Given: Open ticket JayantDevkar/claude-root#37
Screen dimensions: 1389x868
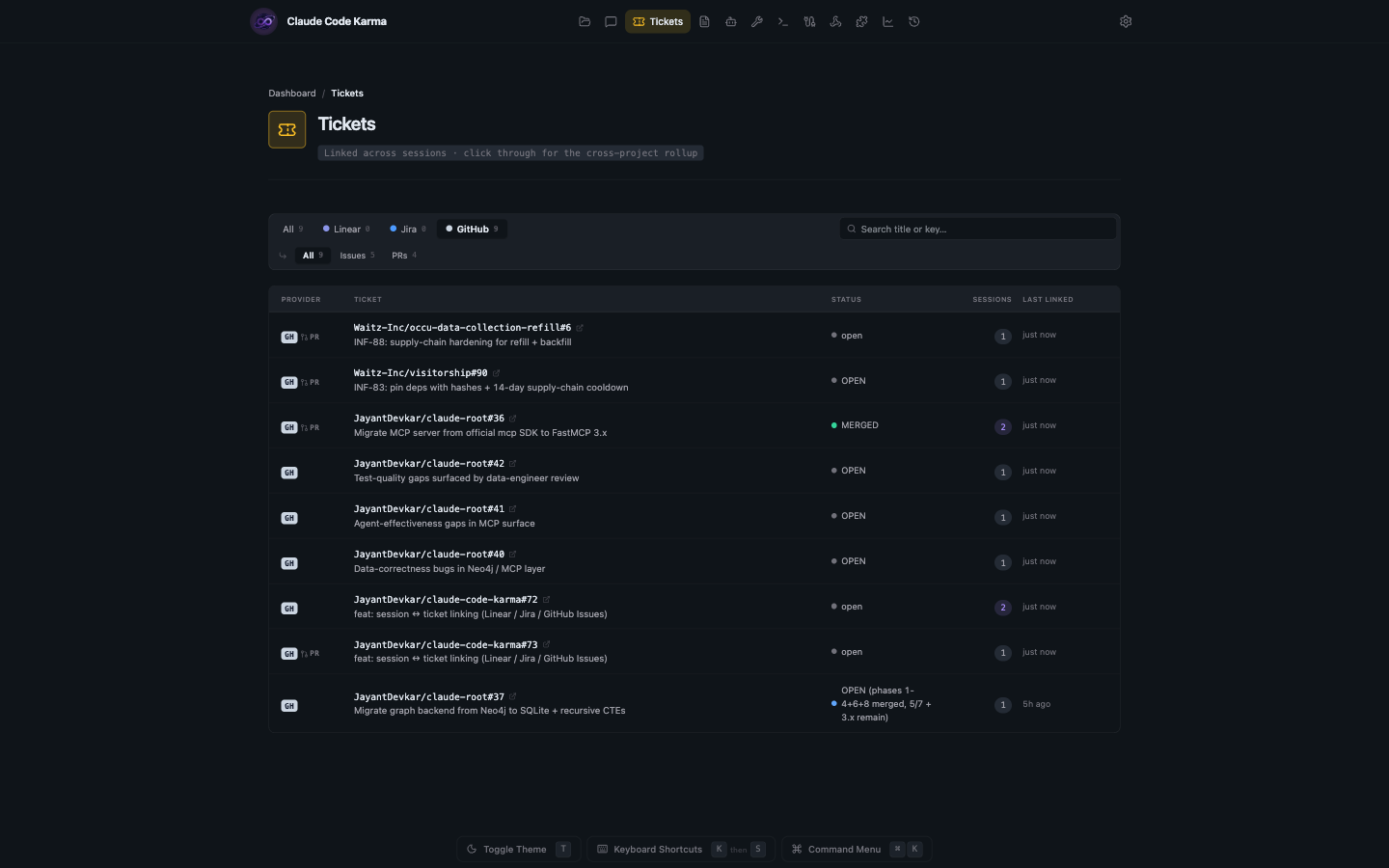Looking at the screenshot, I should tap(429, 696).
